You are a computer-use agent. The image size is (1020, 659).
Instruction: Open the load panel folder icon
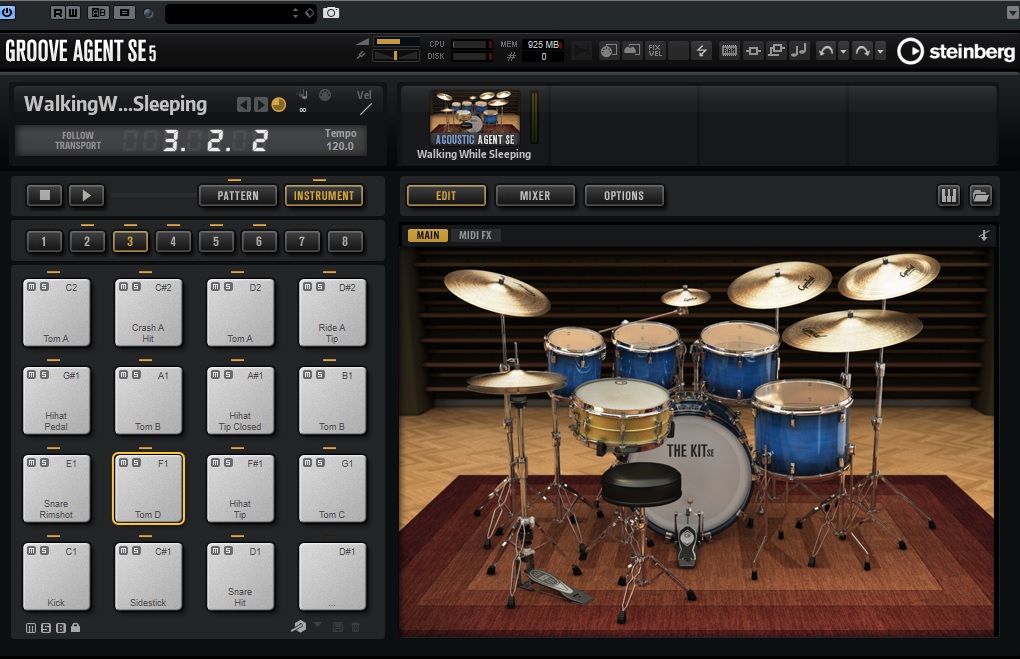[981, 196]
